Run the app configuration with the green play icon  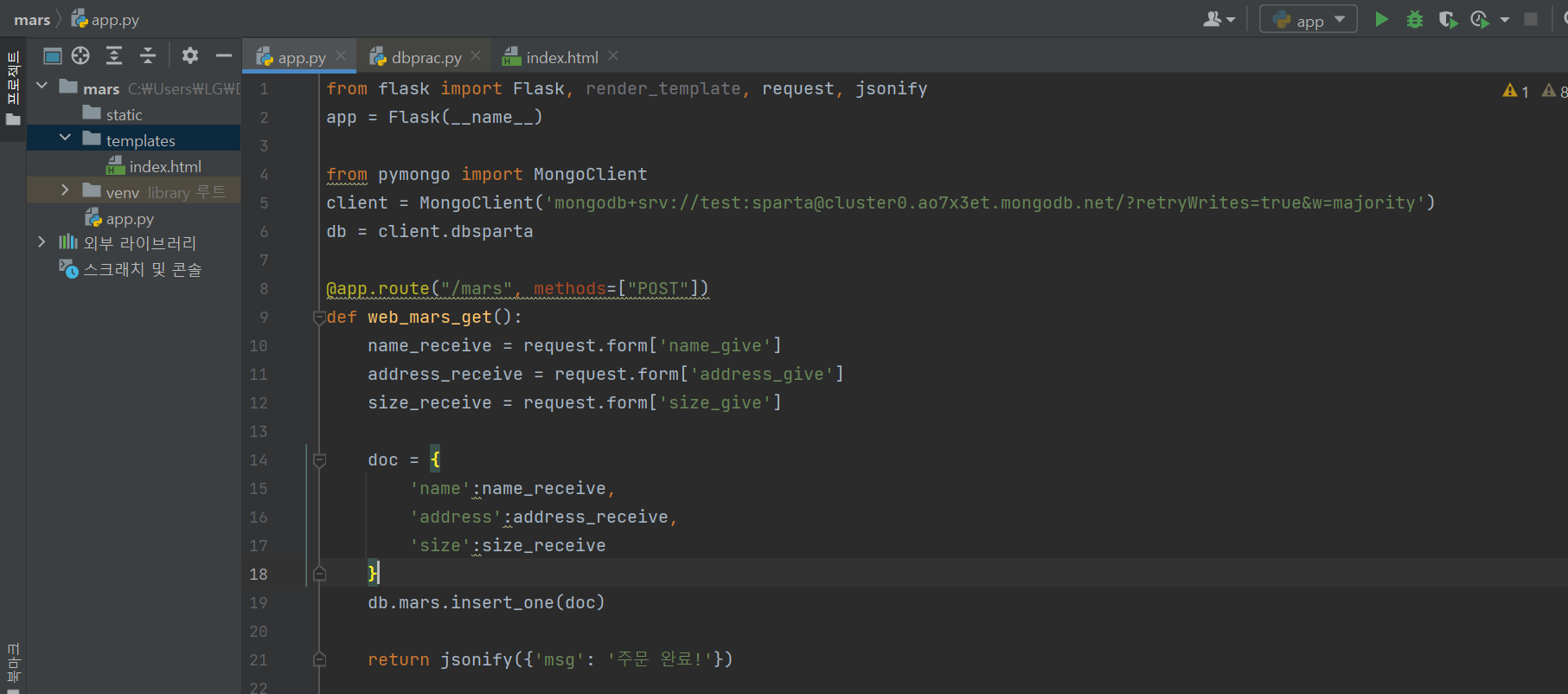tap(1381, 19)
